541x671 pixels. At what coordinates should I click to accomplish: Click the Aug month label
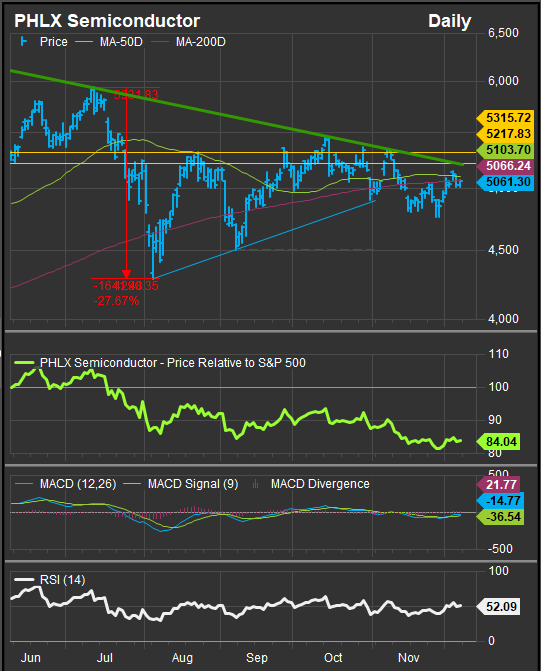[x=182, y=658]
